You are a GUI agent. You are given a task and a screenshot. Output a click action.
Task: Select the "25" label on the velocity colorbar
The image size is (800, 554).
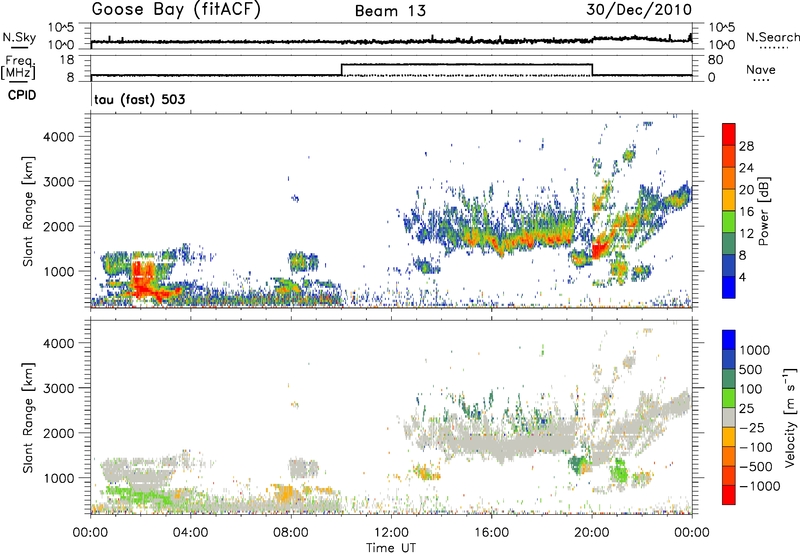(x=748, y=408)
